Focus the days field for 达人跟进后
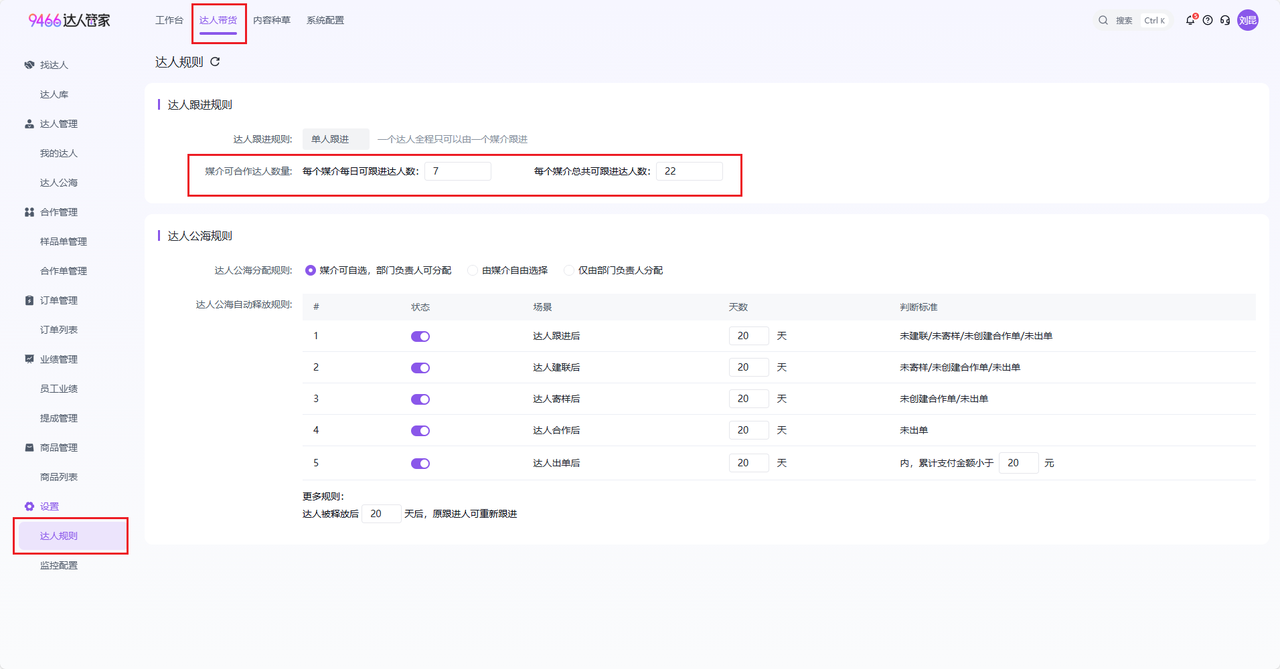 [749, 336]
